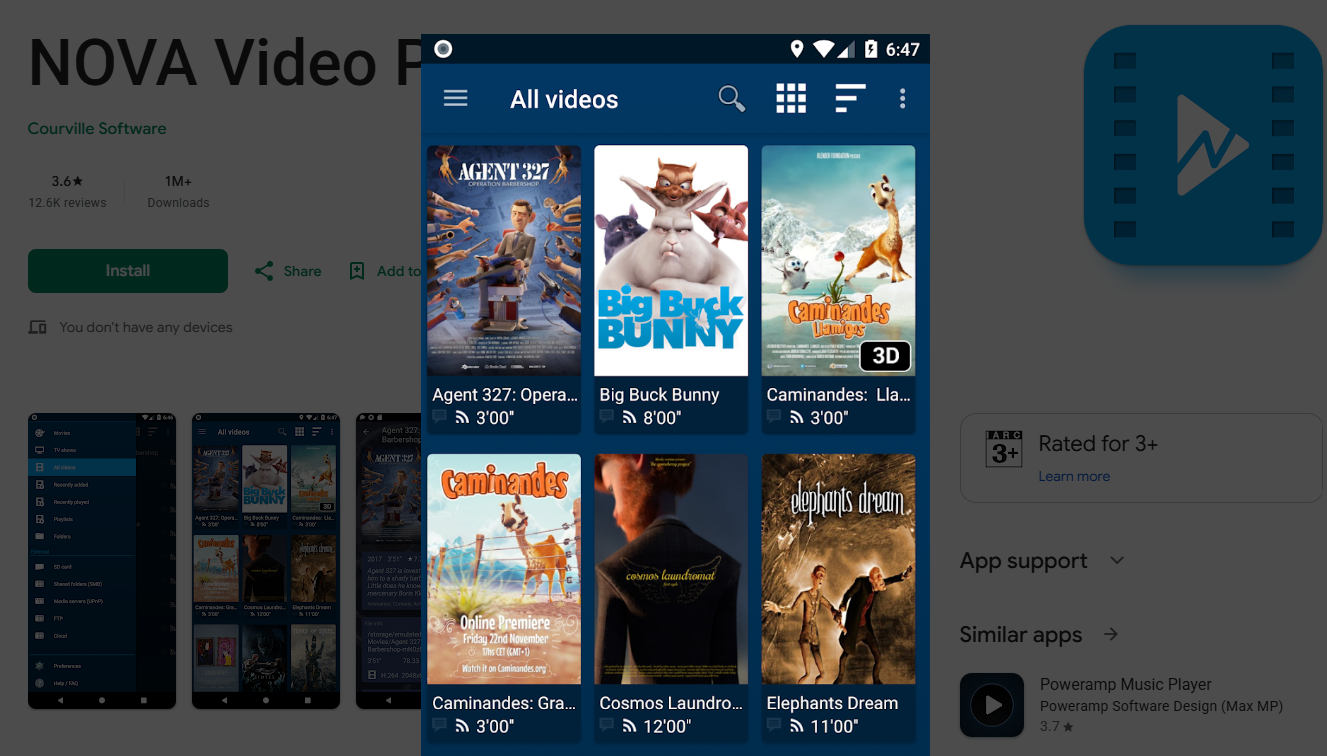Open the Cosmos Laundromat poster

671,569
